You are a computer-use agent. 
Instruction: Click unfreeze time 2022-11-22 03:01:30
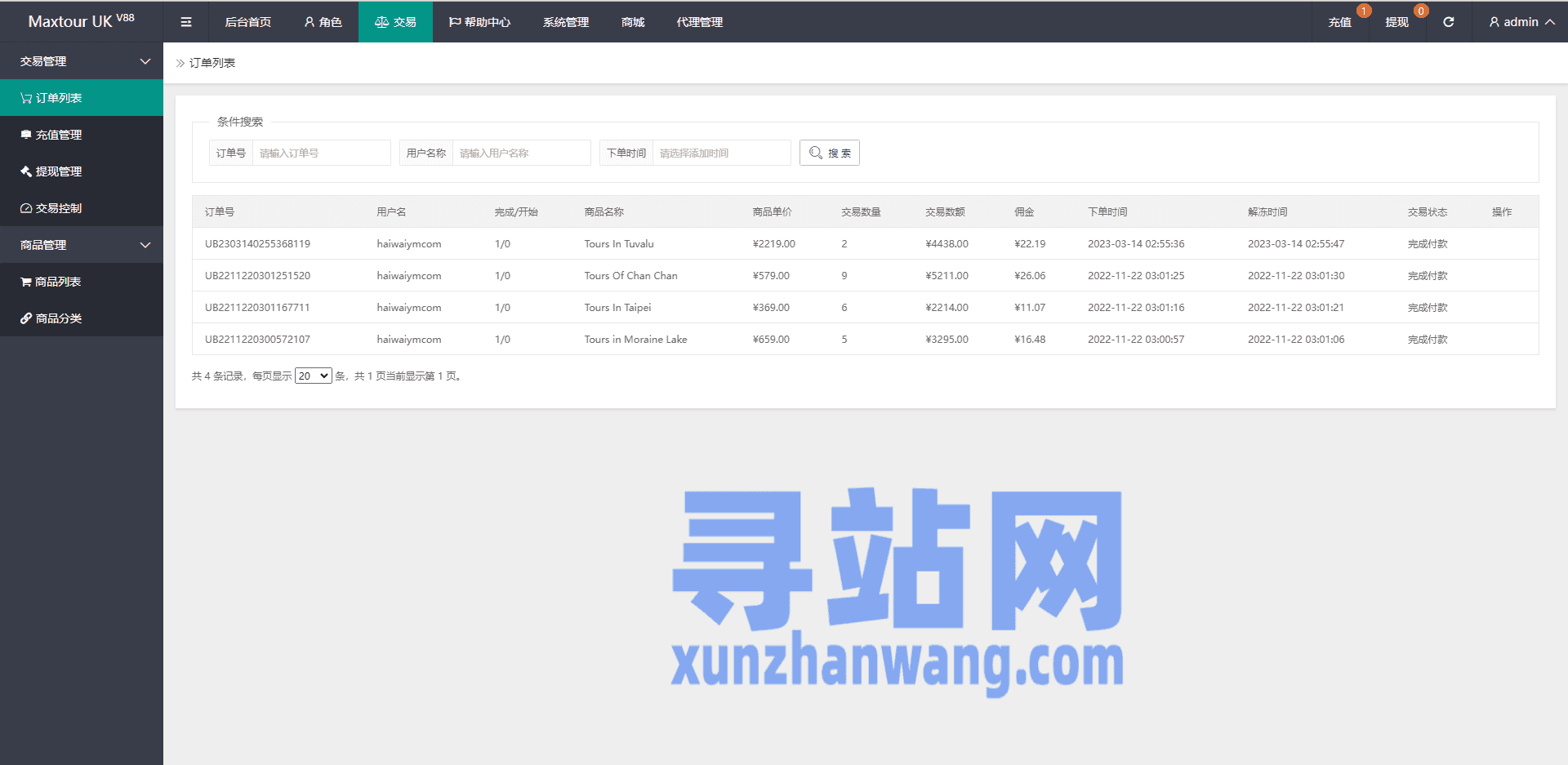pyautogui.click(x=1296, y=275)
